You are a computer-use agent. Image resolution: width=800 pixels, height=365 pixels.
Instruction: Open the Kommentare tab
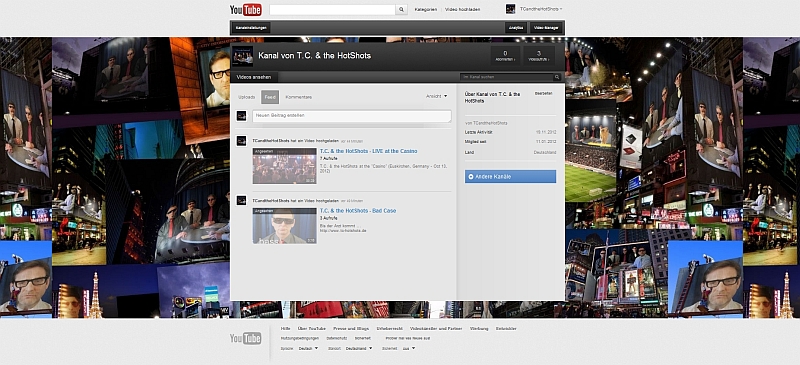point(298,97)
